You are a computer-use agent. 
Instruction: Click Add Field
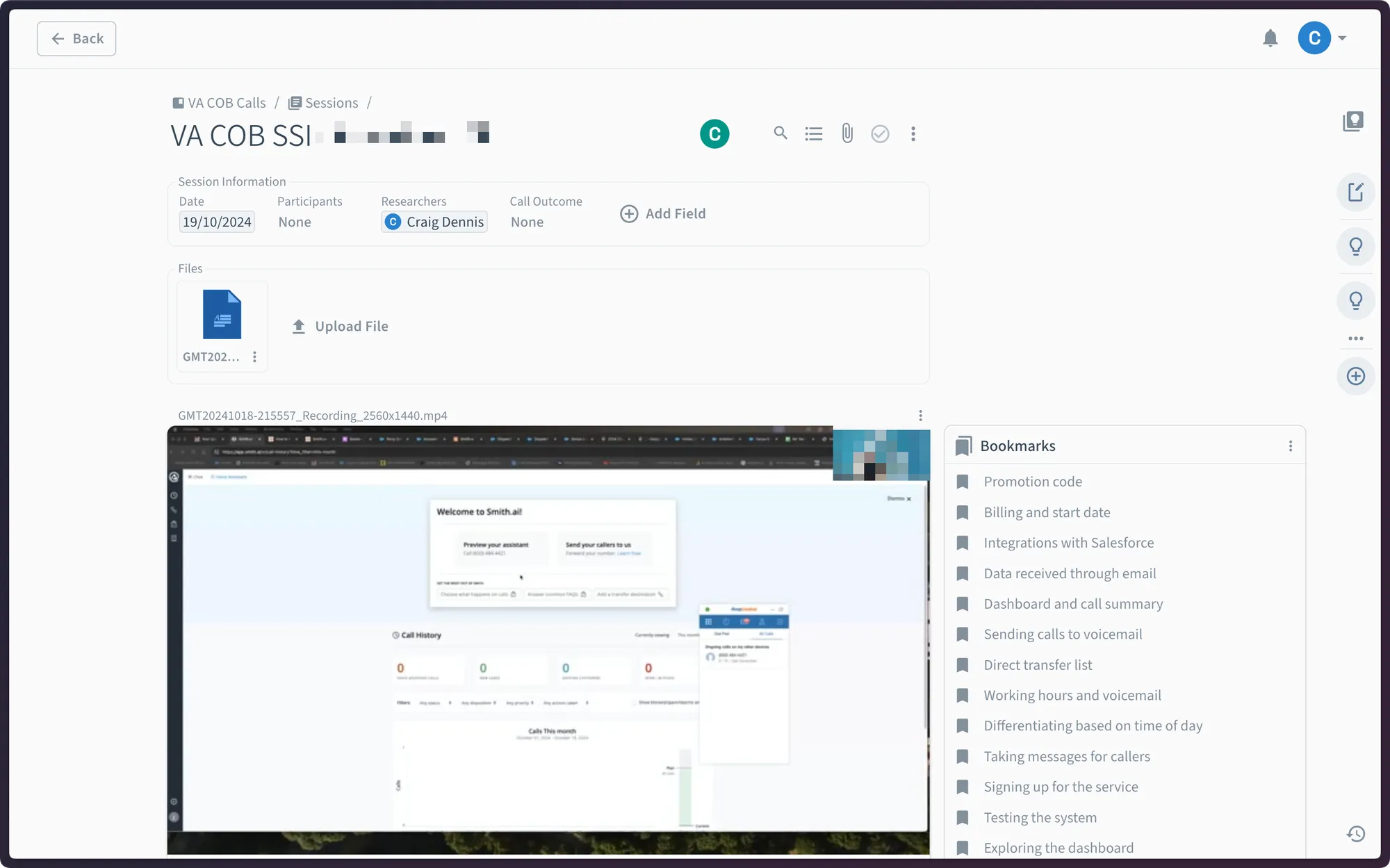click(662, 213)
